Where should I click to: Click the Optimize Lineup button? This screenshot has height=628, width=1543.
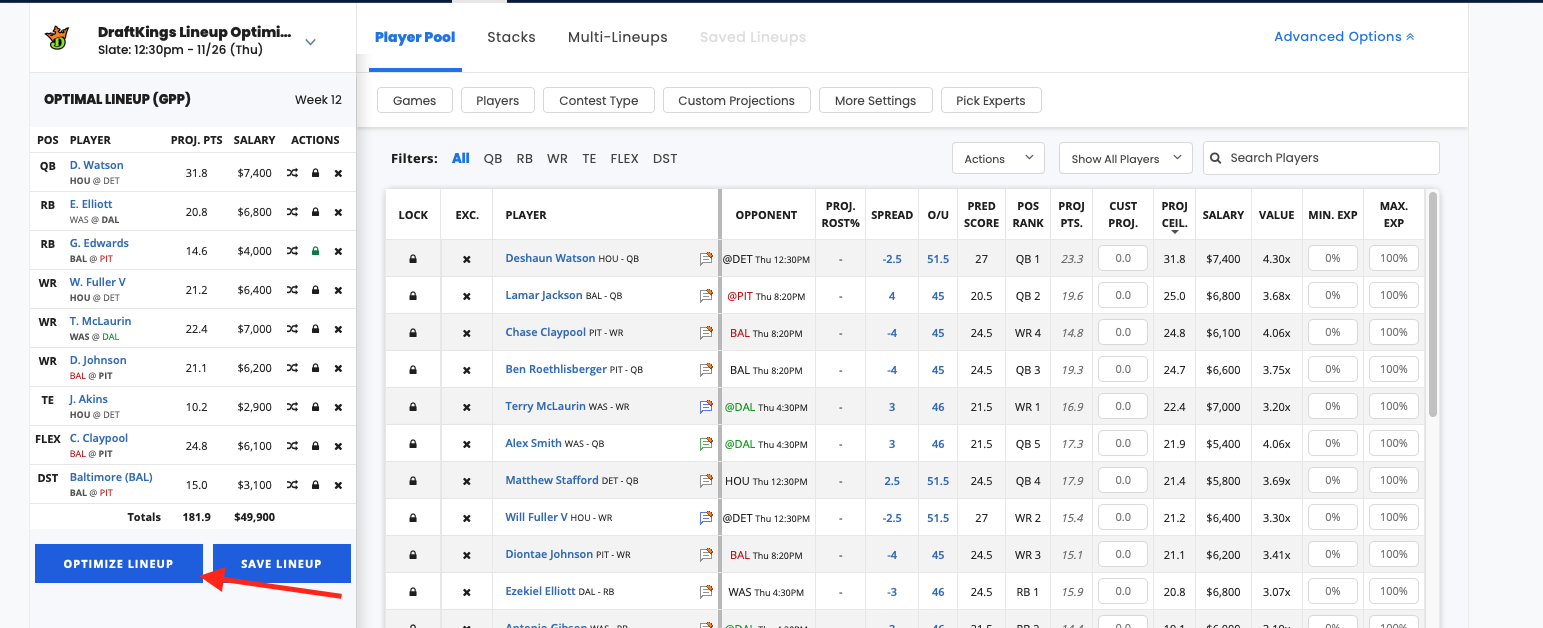(x=118, y=564)
